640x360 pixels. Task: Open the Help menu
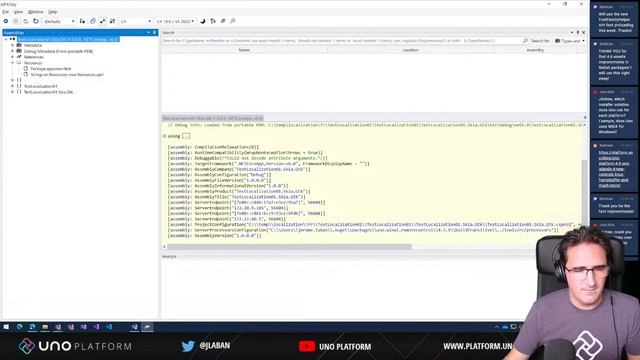coord(53,12)
